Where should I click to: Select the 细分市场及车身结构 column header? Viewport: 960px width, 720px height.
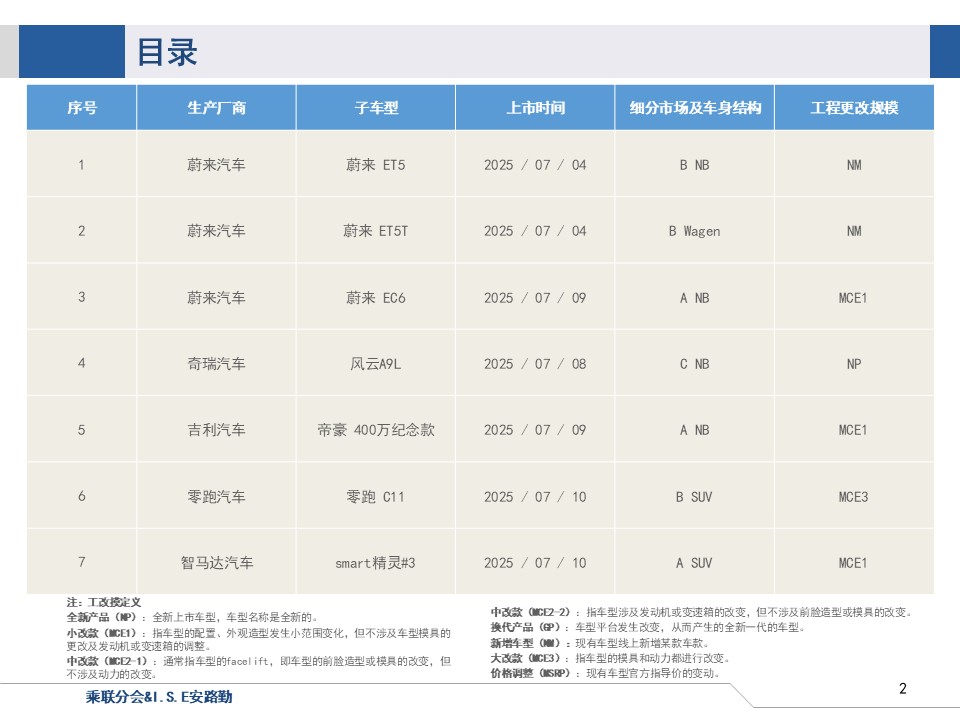coord(694,108)
